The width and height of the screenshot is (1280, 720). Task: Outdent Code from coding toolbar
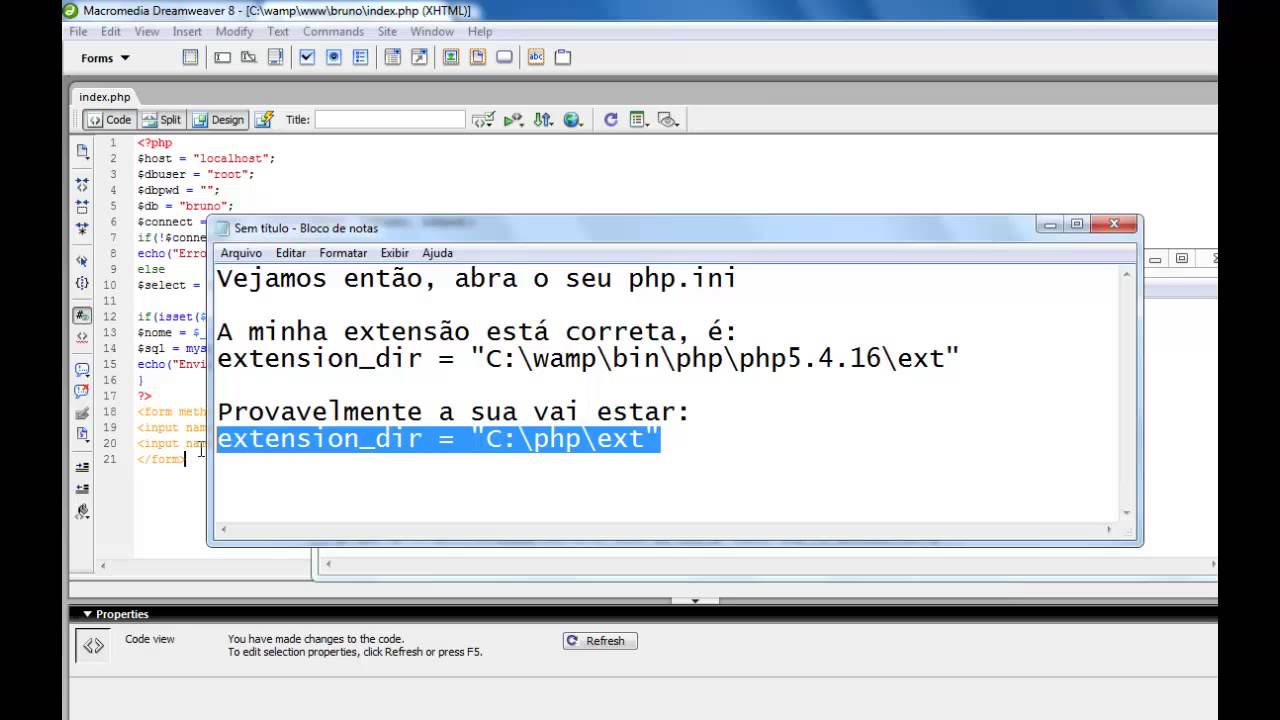[x=82, y=489]
